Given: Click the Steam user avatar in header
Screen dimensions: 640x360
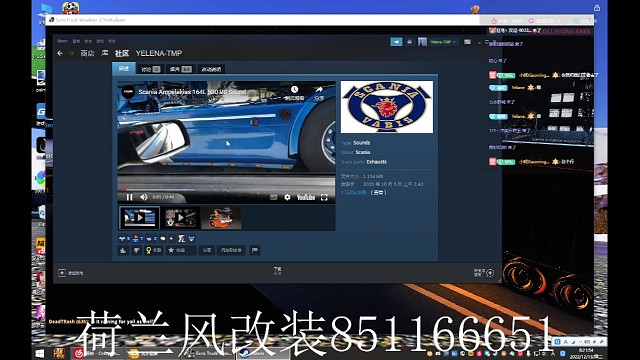Looking at the screenshot, I should [x=422, y=42].
